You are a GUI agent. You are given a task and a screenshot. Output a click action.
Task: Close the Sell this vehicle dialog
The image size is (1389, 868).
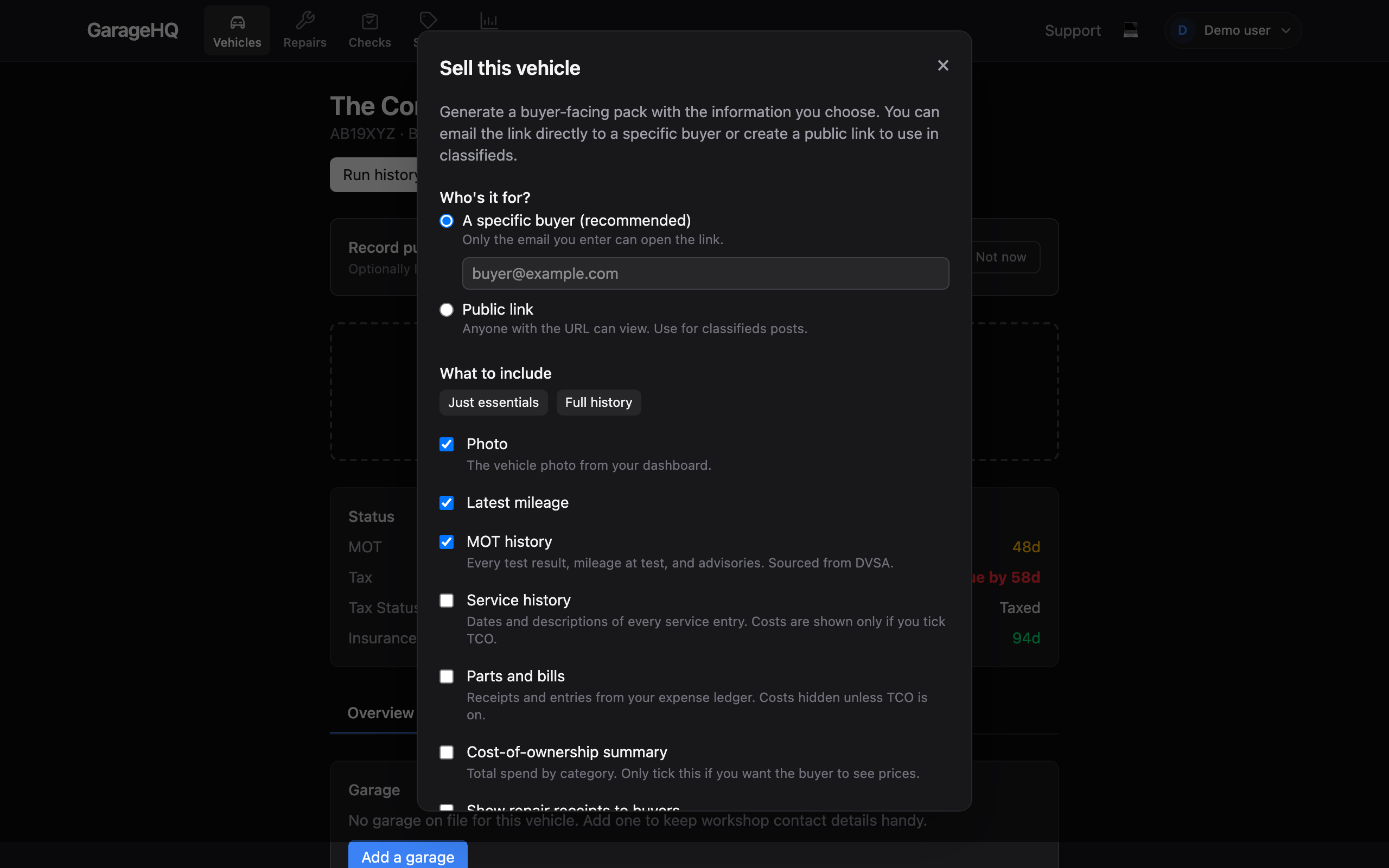click(x=942, y=66)
